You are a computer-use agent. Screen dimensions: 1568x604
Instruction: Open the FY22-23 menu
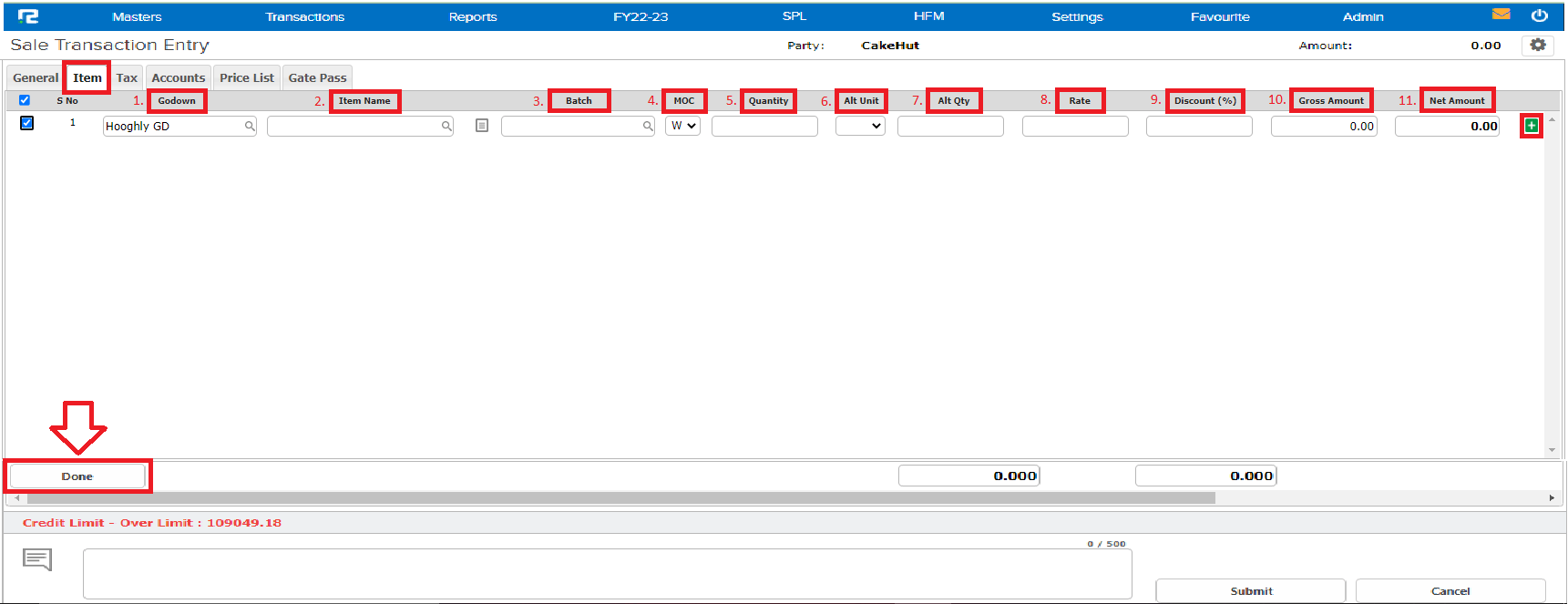[x=641, y=16]
